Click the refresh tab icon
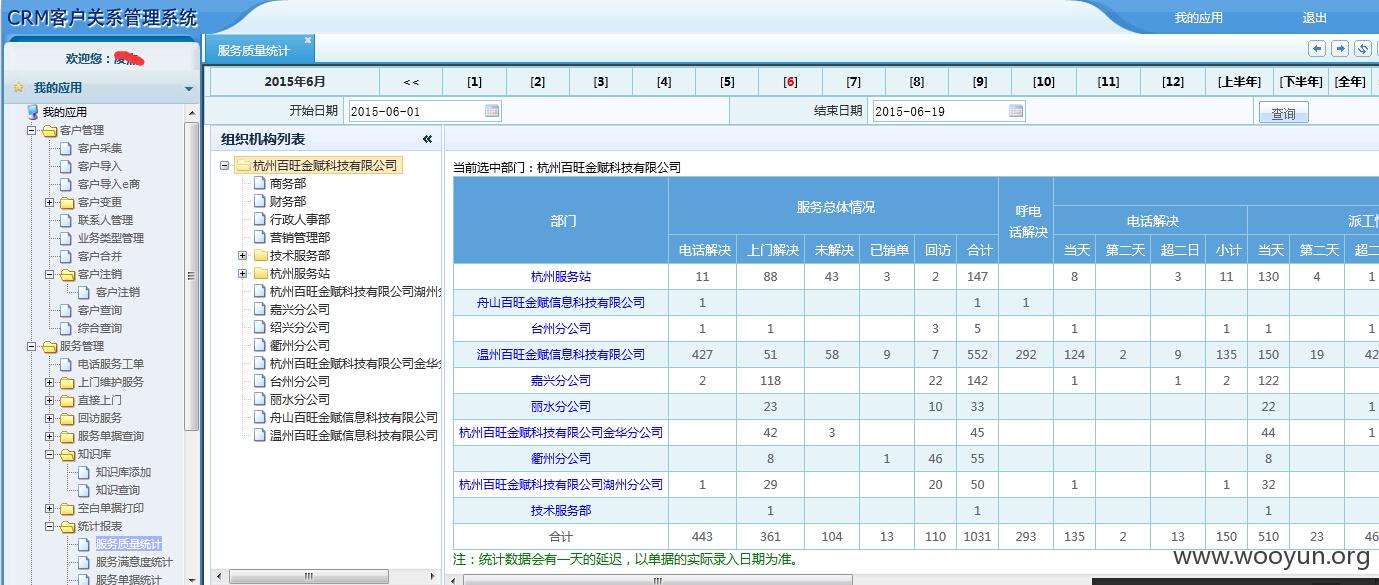 (1363, 48)
